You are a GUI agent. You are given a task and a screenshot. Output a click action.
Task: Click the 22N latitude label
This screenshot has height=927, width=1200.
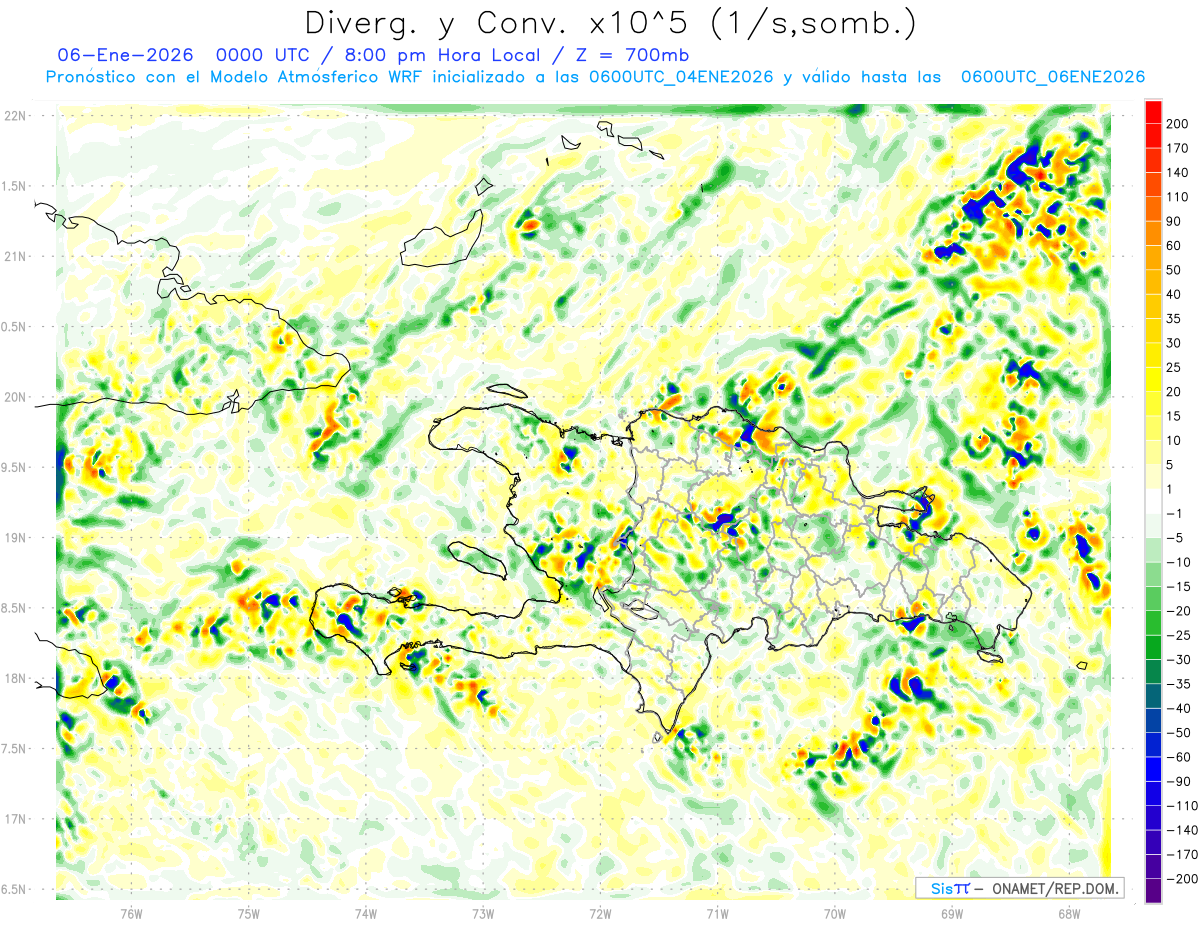point(15,116)
